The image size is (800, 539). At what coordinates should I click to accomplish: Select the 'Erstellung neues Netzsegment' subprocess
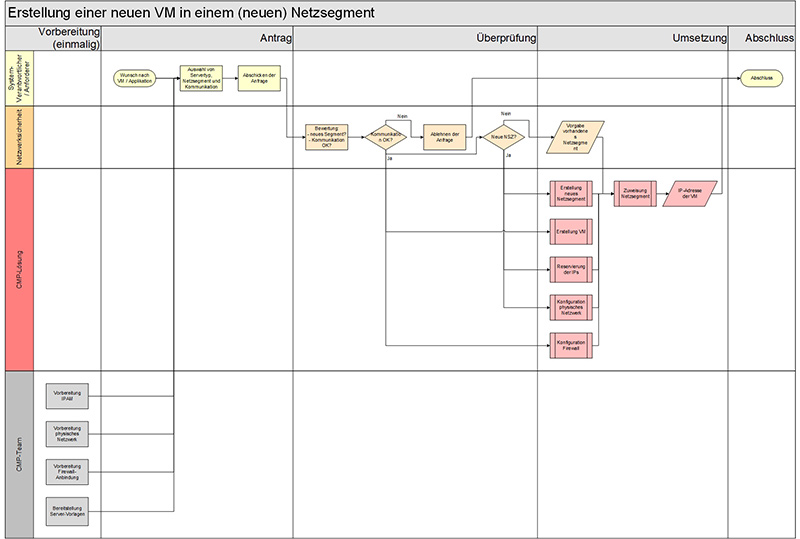572,193
